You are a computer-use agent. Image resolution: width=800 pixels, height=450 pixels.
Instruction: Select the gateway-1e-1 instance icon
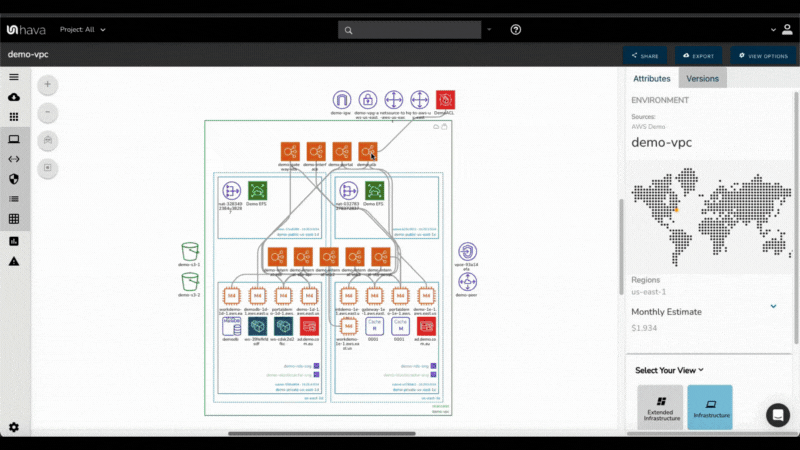[374, 296]
